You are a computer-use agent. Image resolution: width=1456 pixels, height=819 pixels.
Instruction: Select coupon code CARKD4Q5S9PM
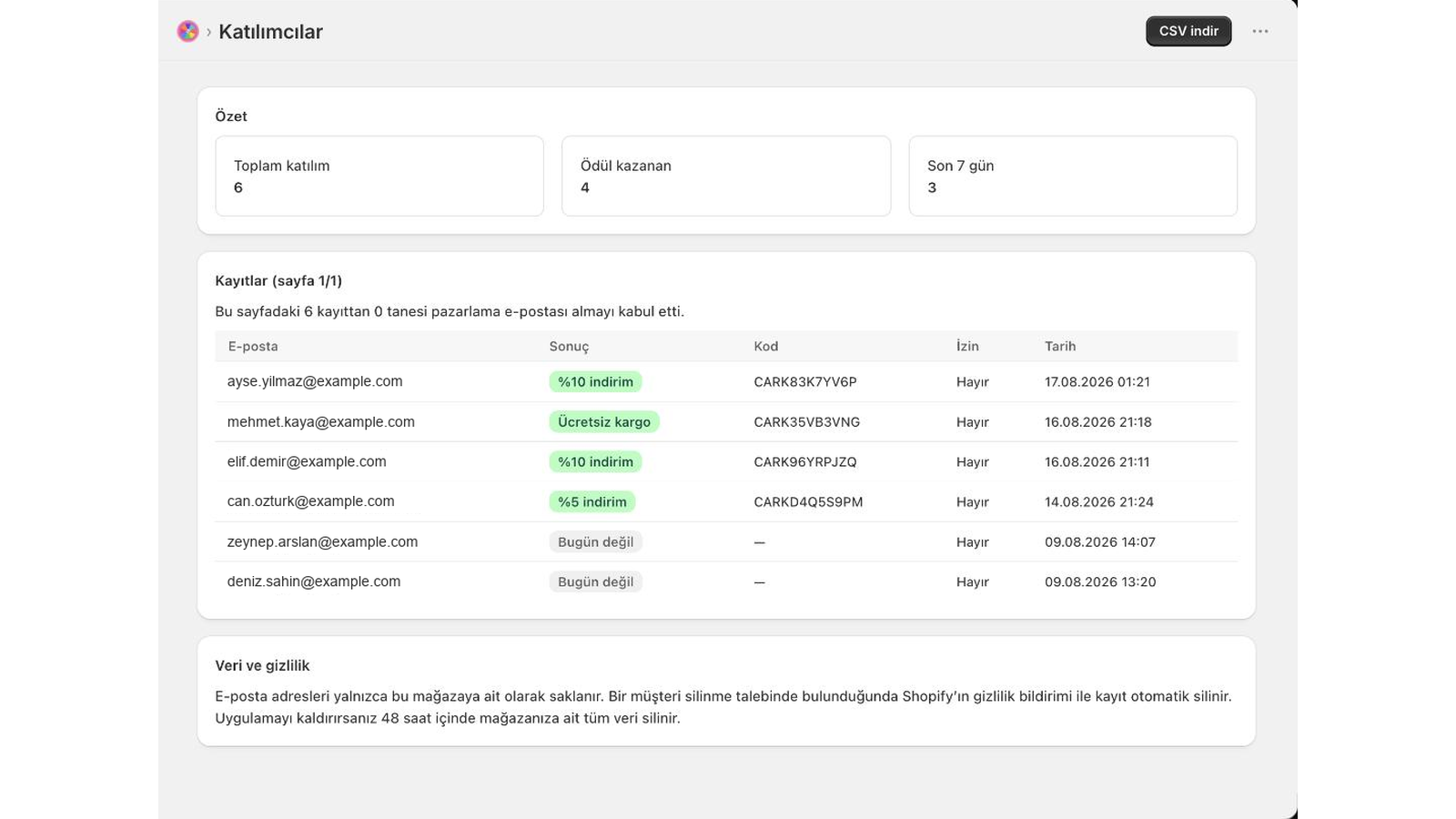(x=808, y=501)
